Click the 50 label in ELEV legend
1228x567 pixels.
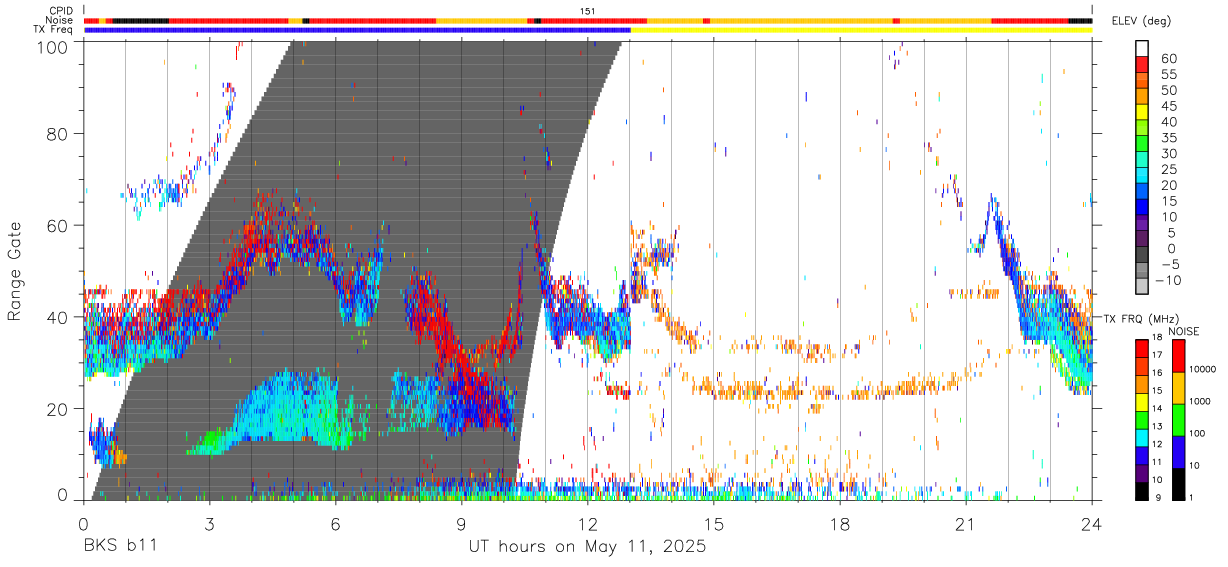click(1171, 91)
